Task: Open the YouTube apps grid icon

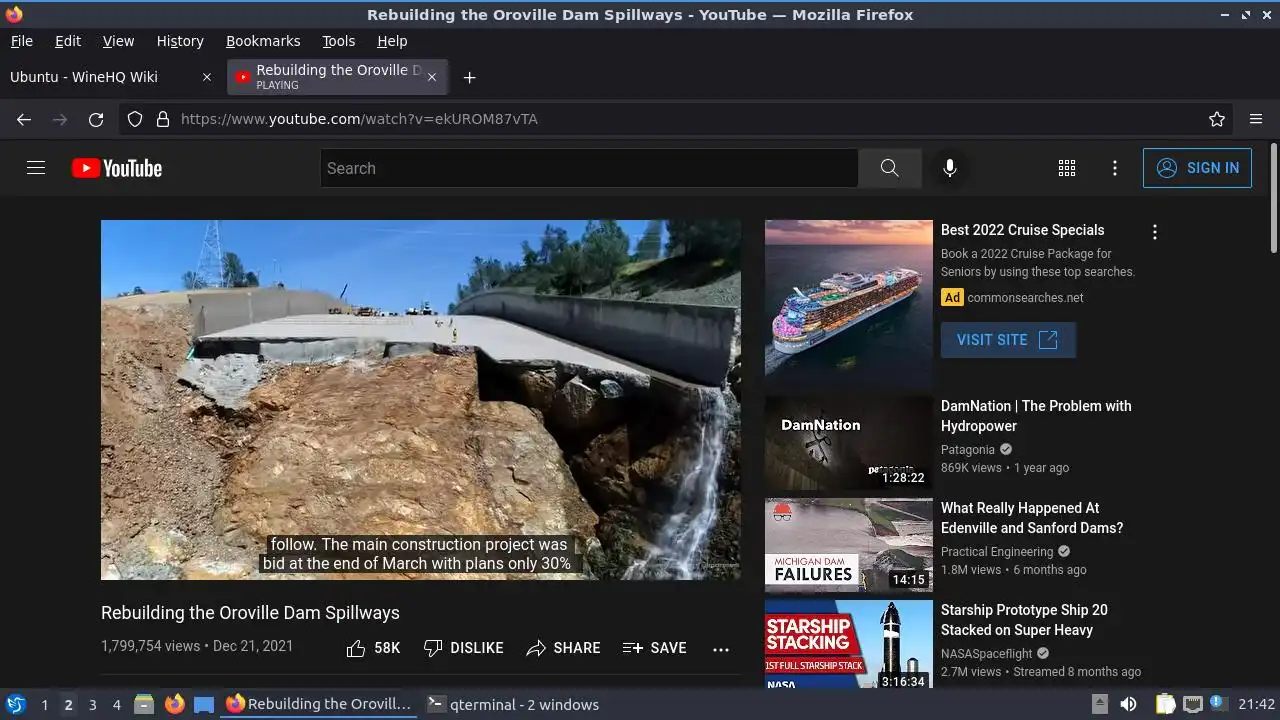Action: (x=1067, y=168)
